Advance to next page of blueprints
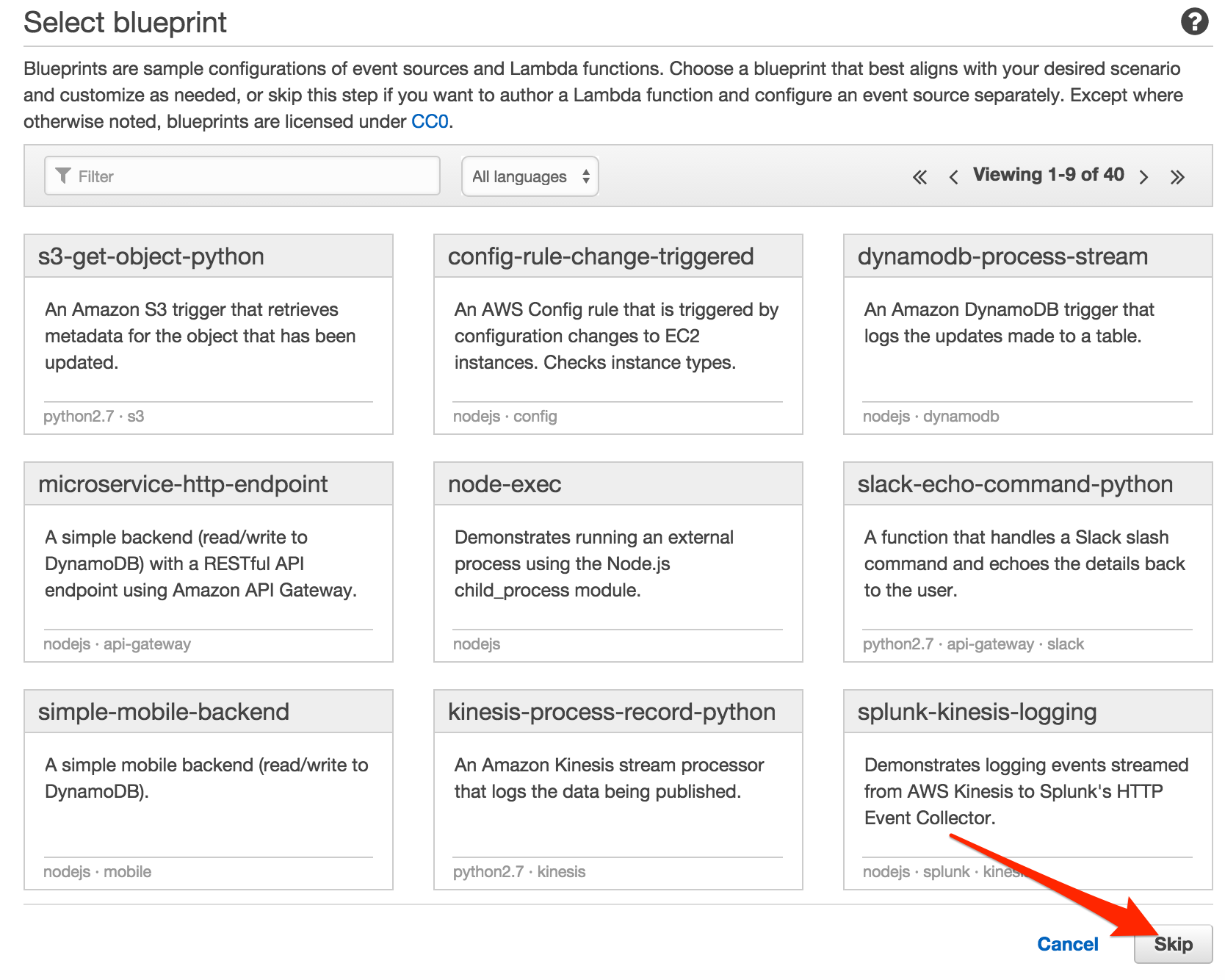 click(1143, 176)
